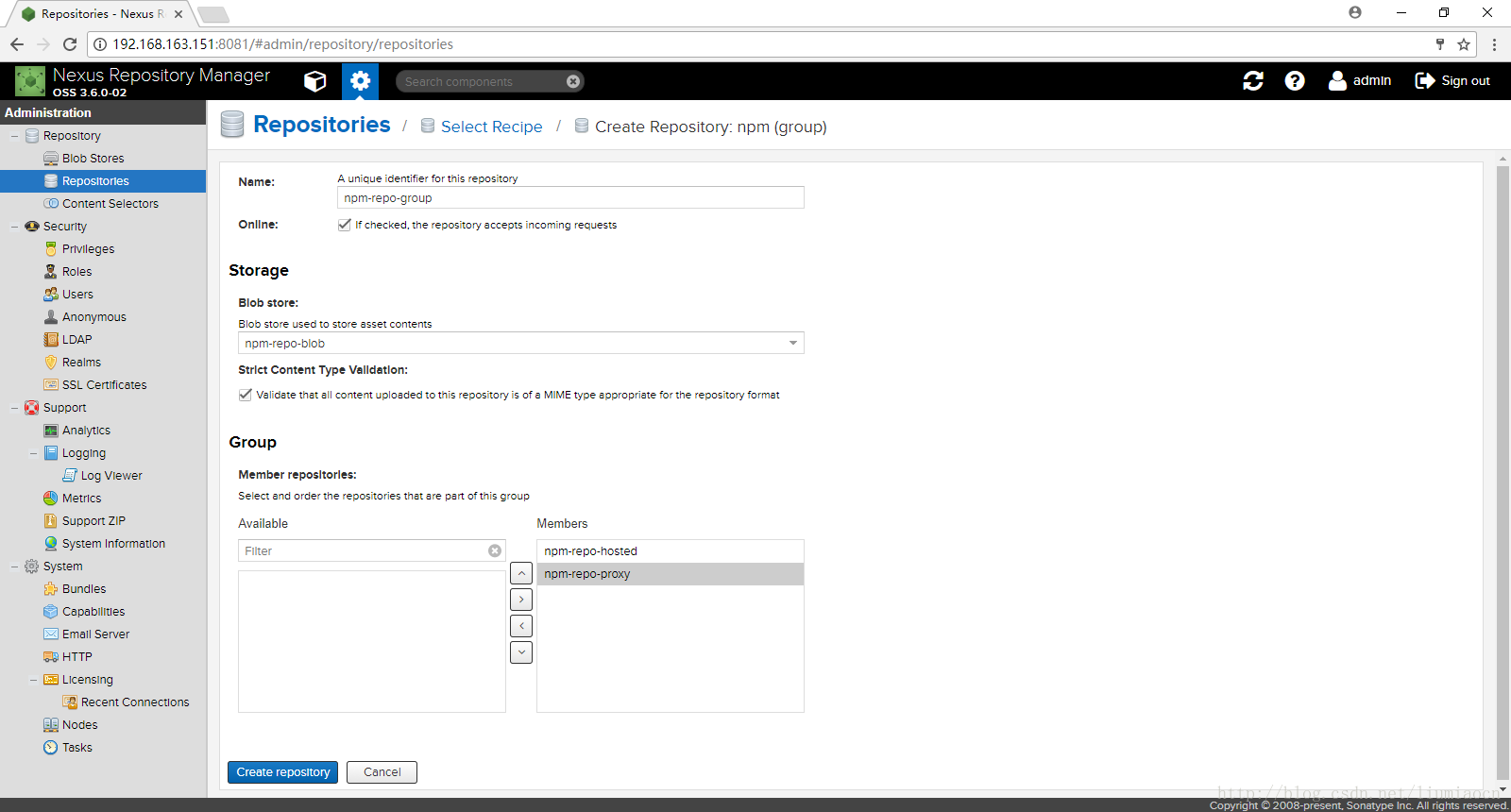Open Anonymous settings
The height and width of the screenshot is (812, 1511).
pos(93,317)
